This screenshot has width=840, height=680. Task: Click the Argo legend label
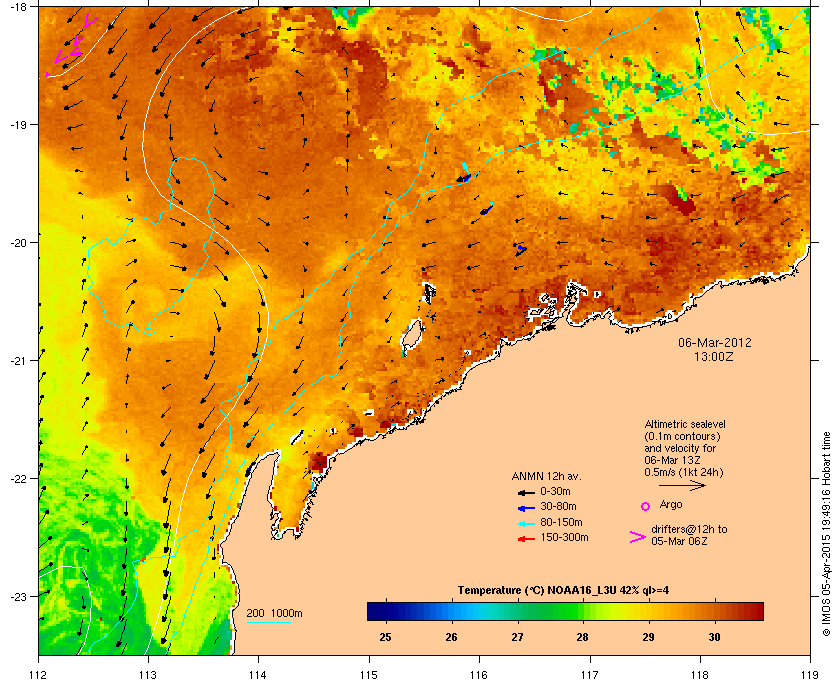(x=671, y=504)
